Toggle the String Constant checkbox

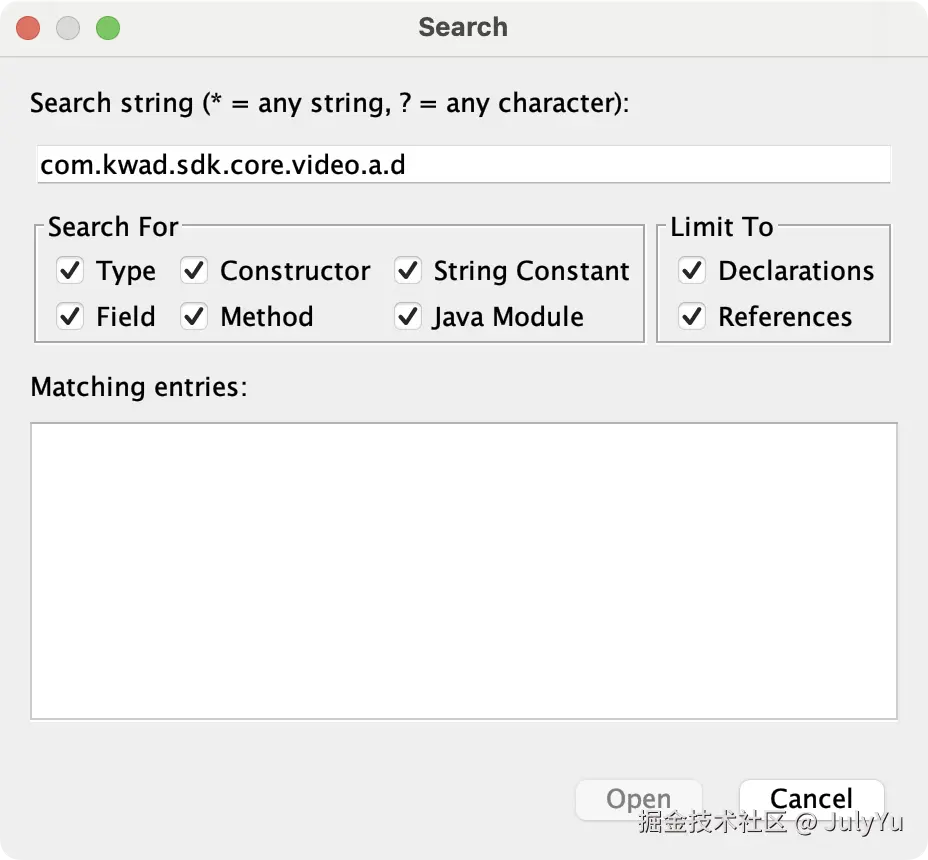tap(408, 271)
